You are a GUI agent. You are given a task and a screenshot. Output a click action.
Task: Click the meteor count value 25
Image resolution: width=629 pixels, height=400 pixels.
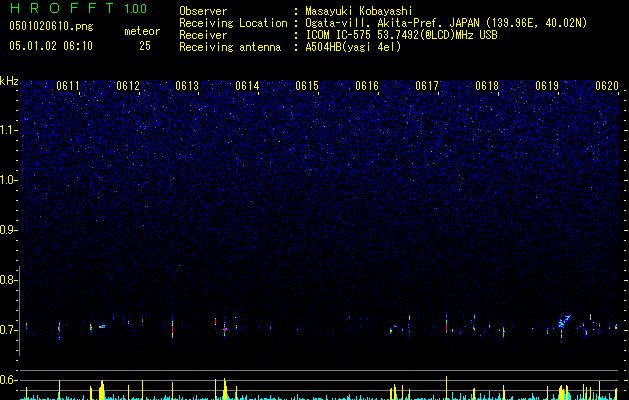tap(145, 46)
